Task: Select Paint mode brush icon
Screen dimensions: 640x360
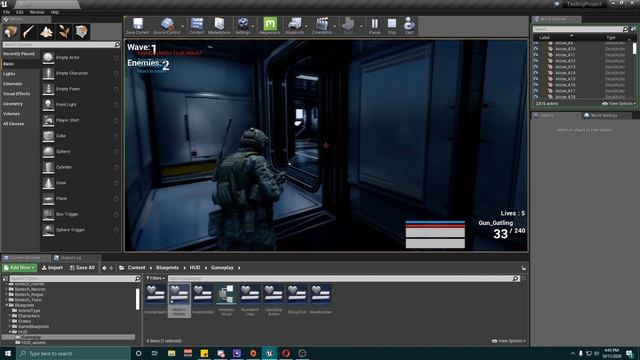Action: (x=29, y=32)
